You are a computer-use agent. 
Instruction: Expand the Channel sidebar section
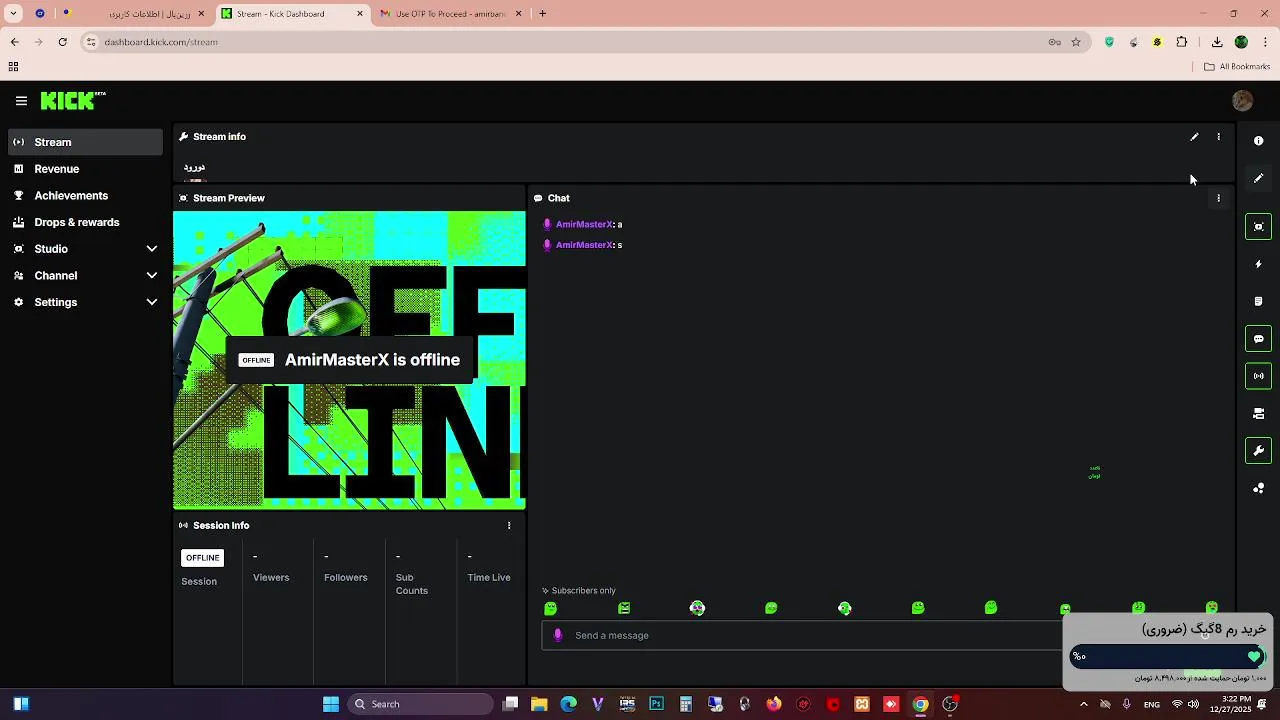[x=85, y=276]
